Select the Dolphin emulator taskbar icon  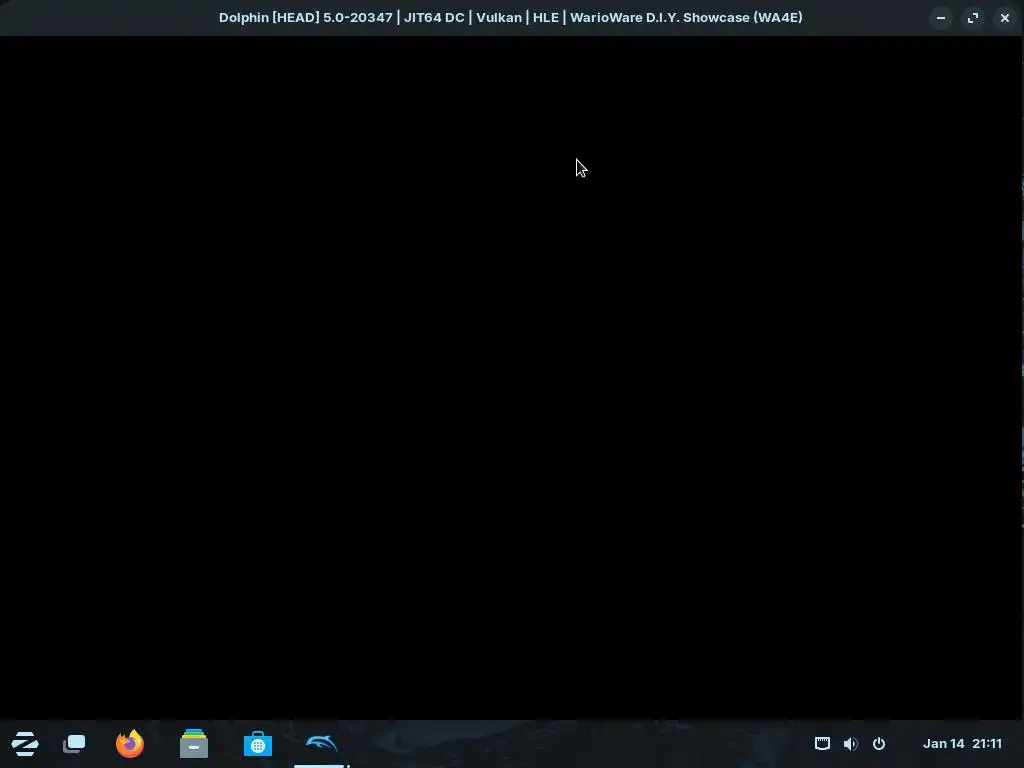(321, 743)
